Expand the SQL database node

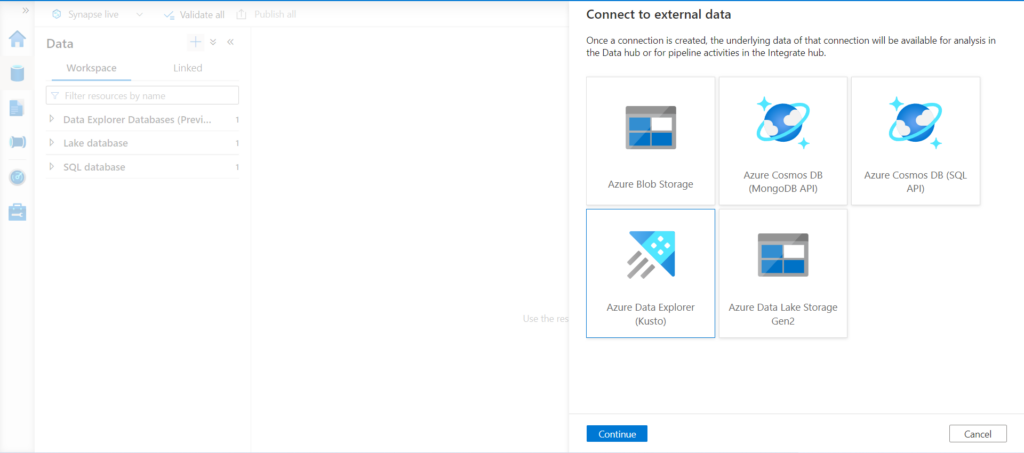[x=52, y=167]
